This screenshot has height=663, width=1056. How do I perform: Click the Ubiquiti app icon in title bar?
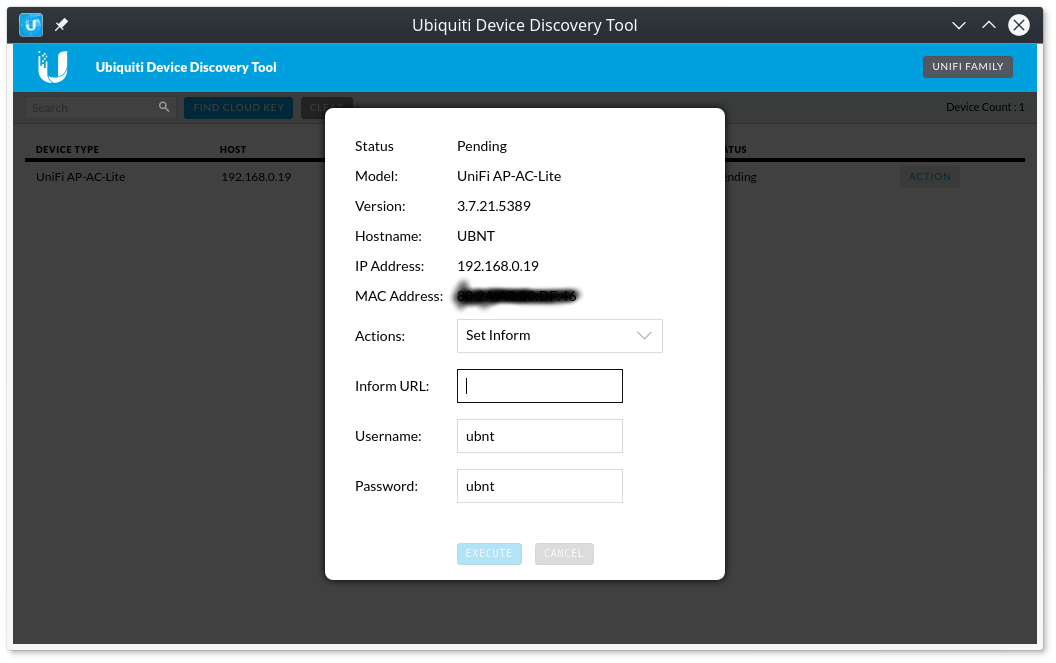[x=31, y=24]
